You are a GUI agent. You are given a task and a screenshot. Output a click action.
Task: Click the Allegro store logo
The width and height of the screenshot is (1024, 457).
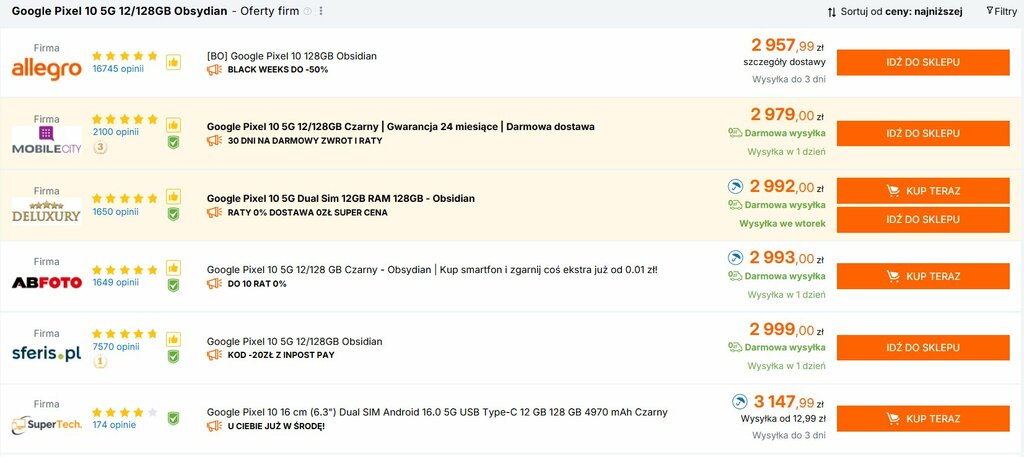tap(46, 69)
